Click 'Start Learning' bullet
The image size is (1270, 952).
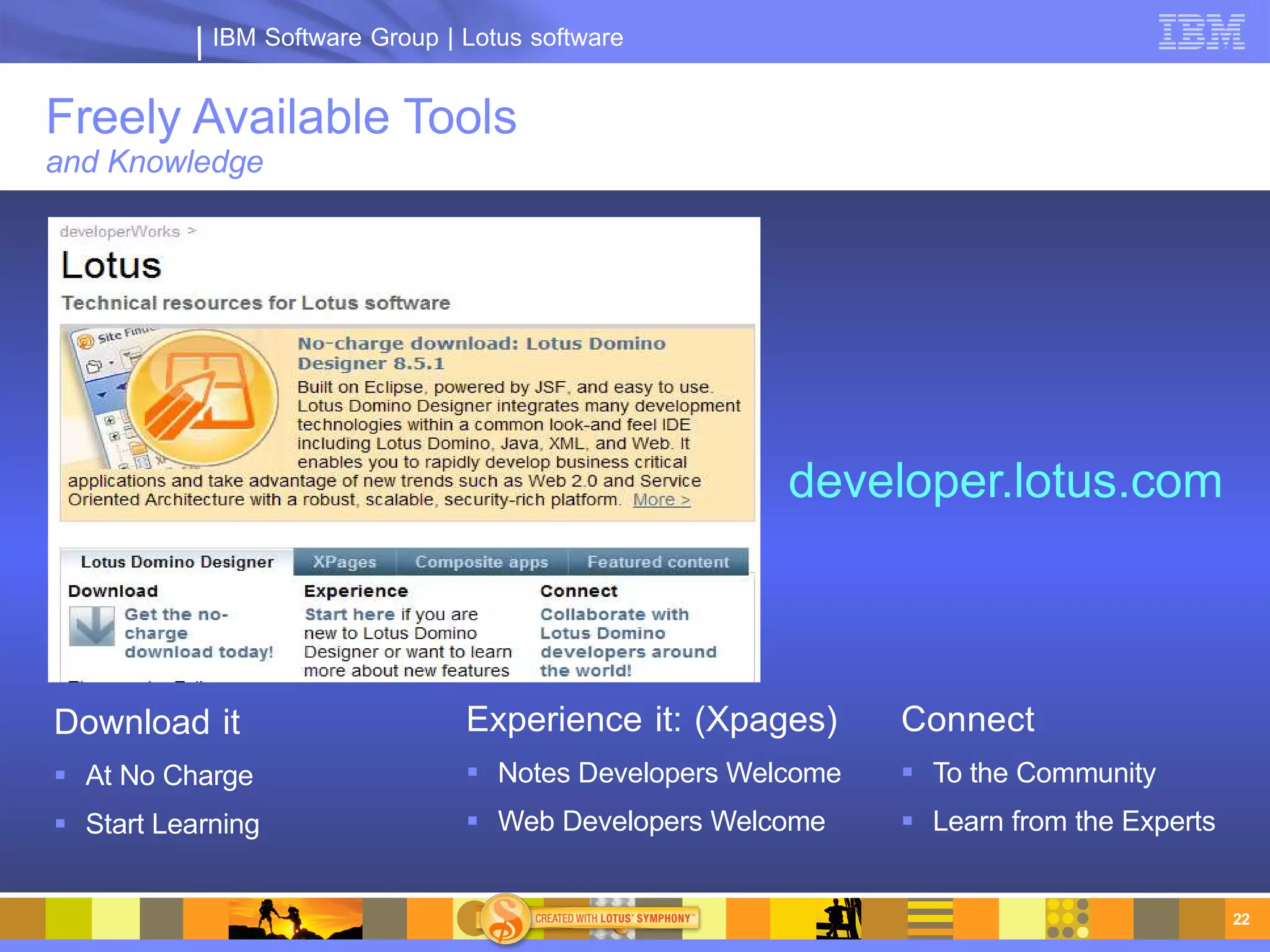click(172, 824)
